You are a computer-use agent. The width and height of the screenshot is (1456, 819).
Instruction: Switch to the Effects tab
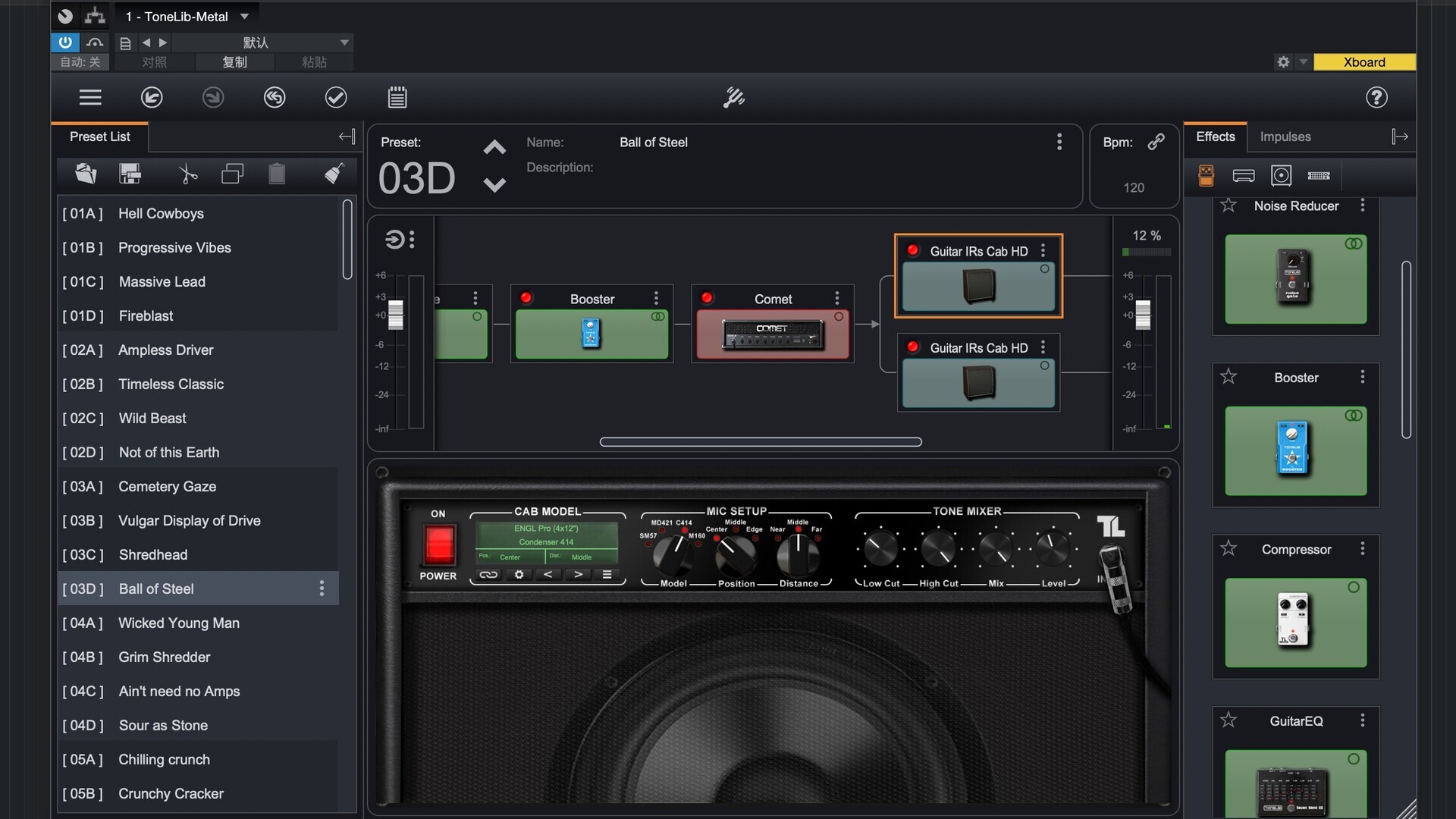tap(1216, 136)
